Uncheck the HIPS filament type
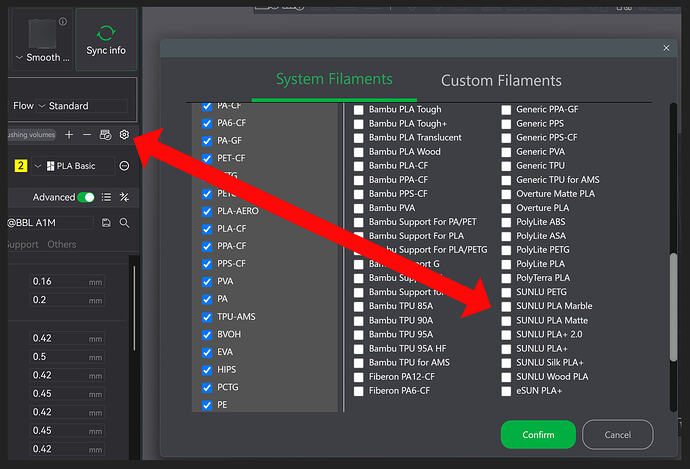The image size is (690, 469). 207,370
